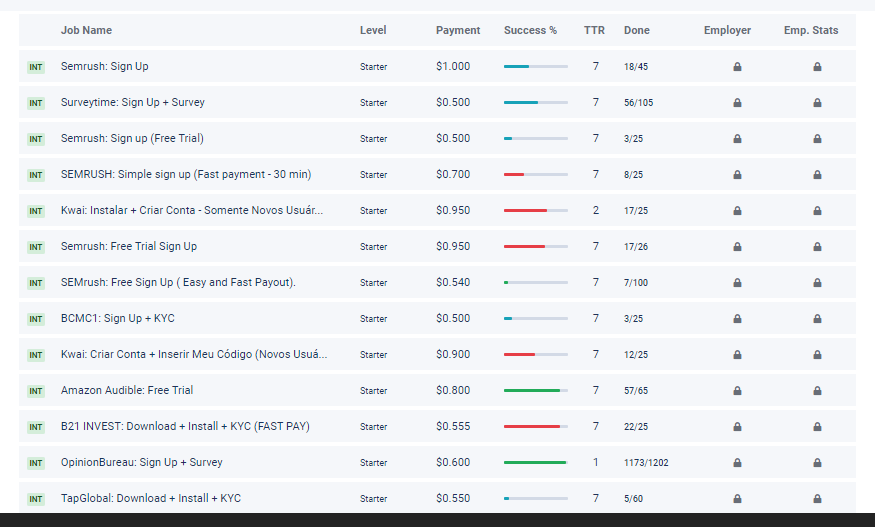Screen dimensions: 875x527
Task: Open SEMRUSH: Simple sign up (Fast payment) job
Action: (x=186, y=174)
